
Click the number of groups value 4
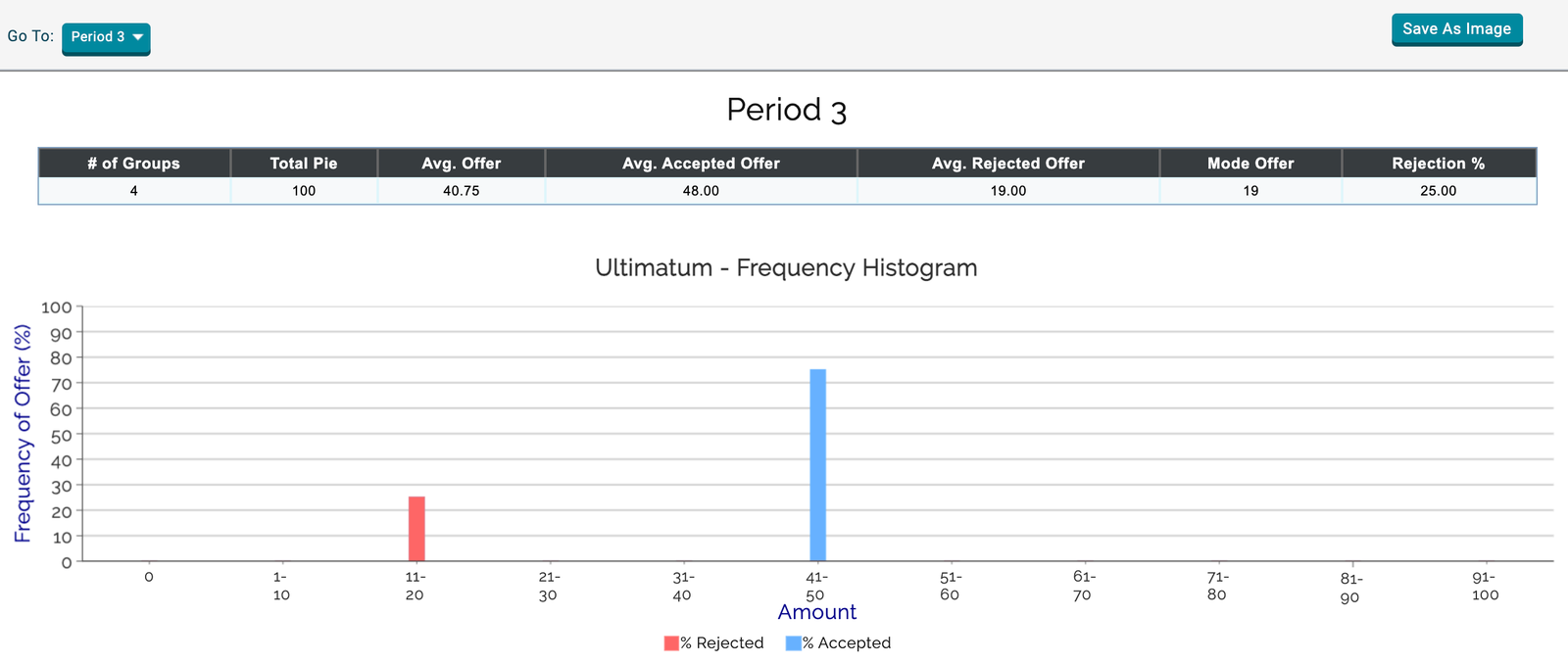[x=134, y=191]
